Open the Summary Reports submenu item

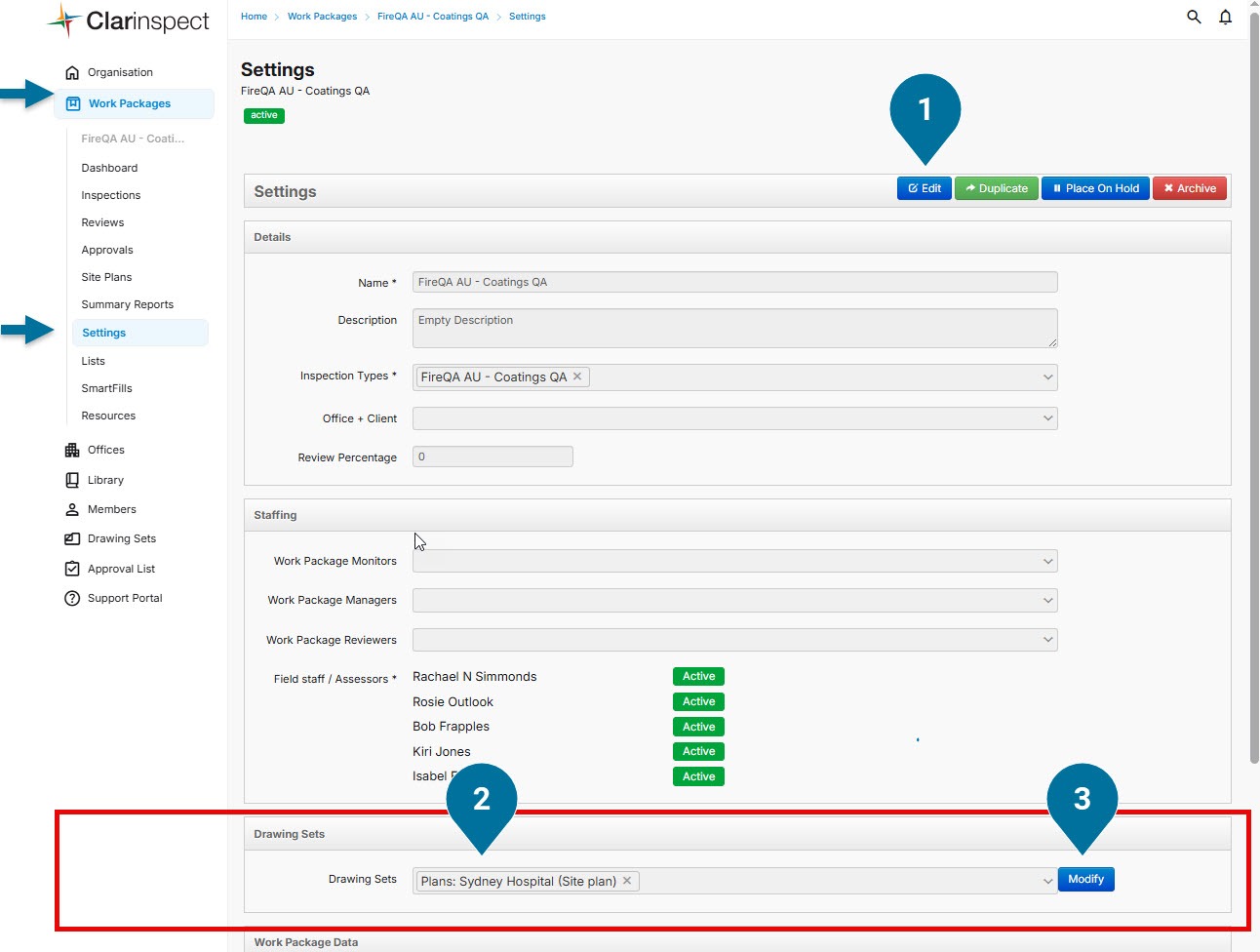coord(128,304)
